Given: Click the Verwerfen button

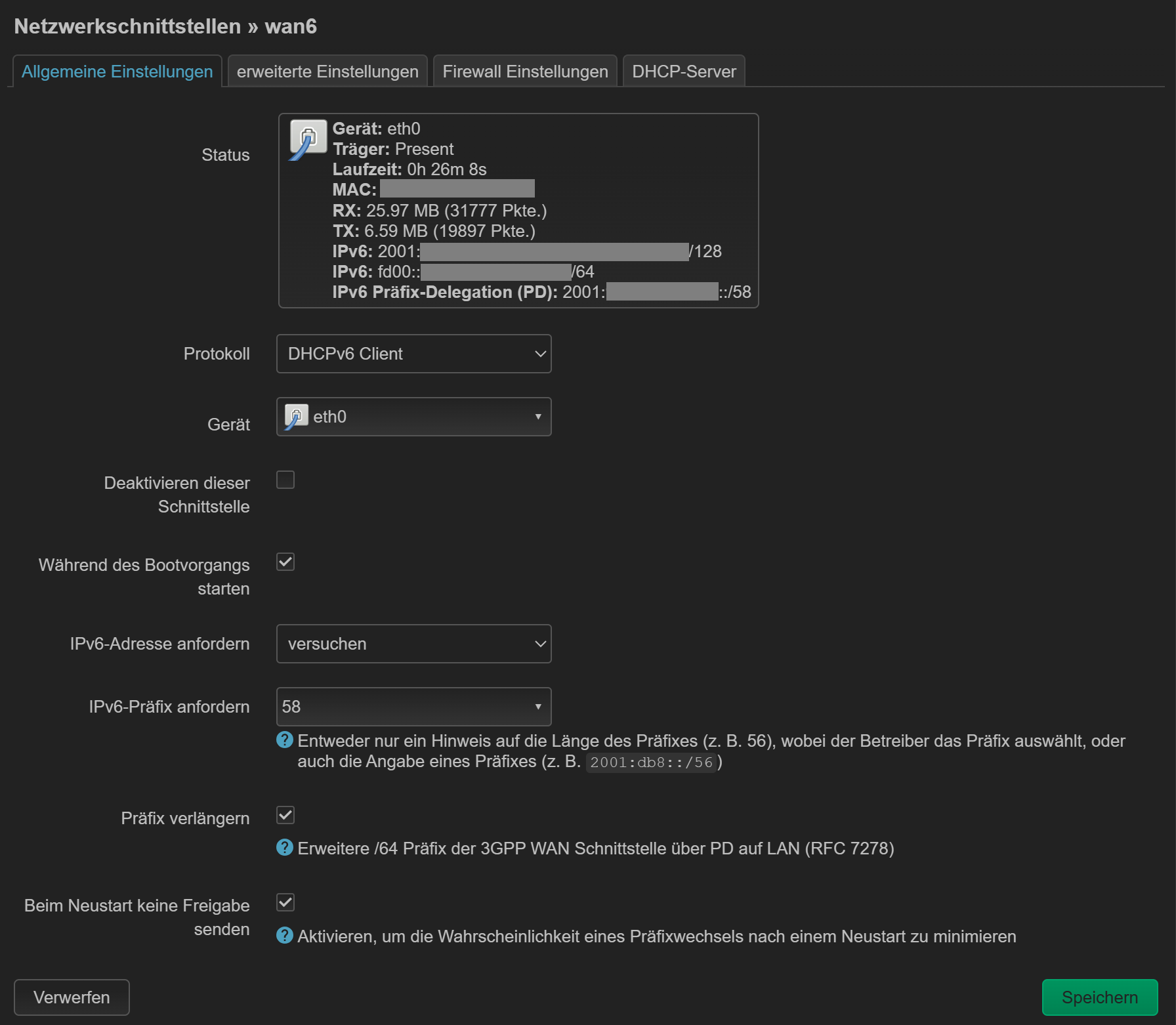Looking at the screenshot, I should click(72, 997).
